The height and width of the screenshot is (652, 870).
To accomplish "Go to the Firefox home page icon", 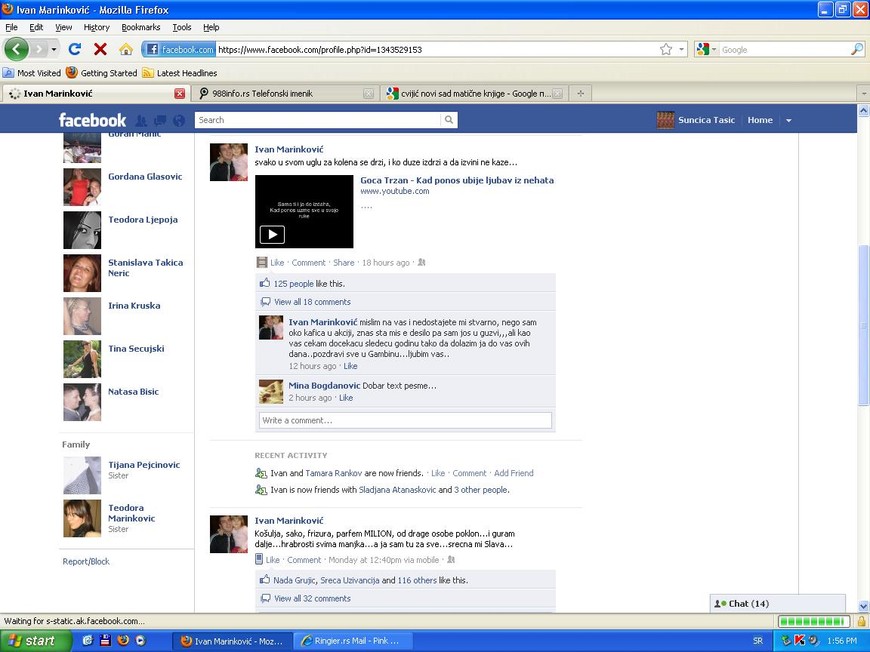I will 126,49.
